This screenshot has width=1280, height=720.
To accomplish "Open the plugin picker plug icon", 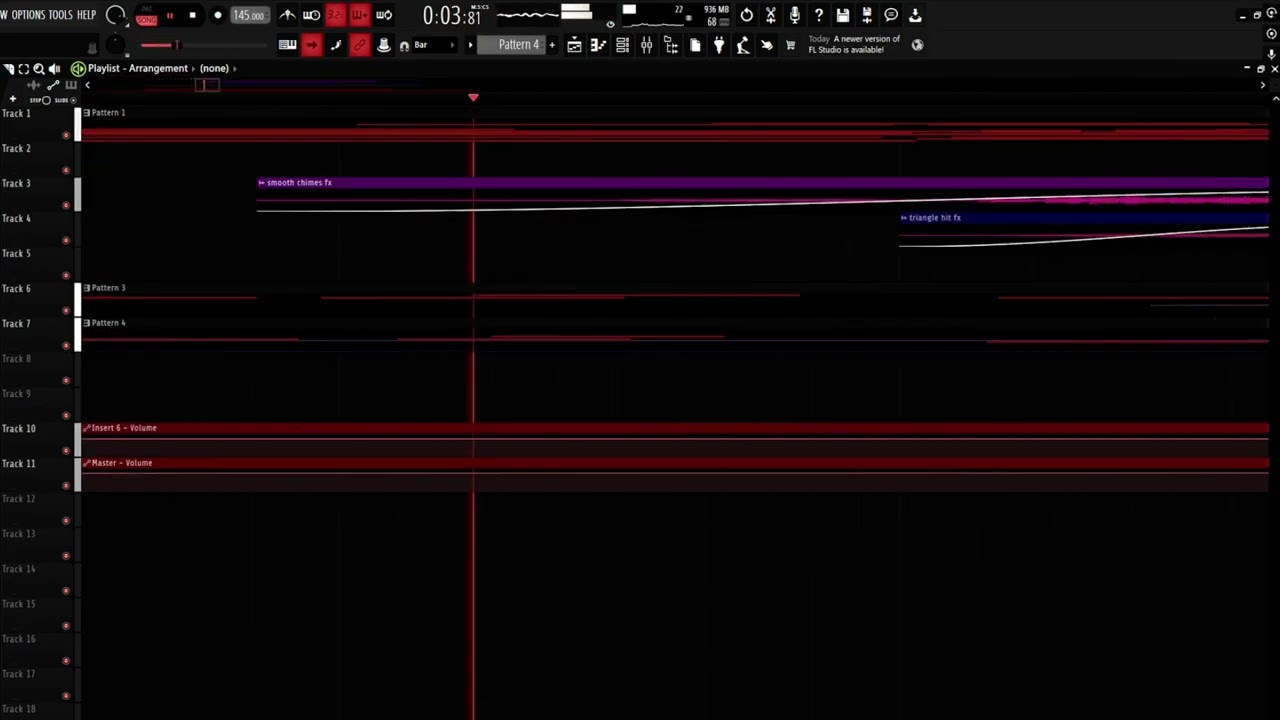I will point(719,45).
